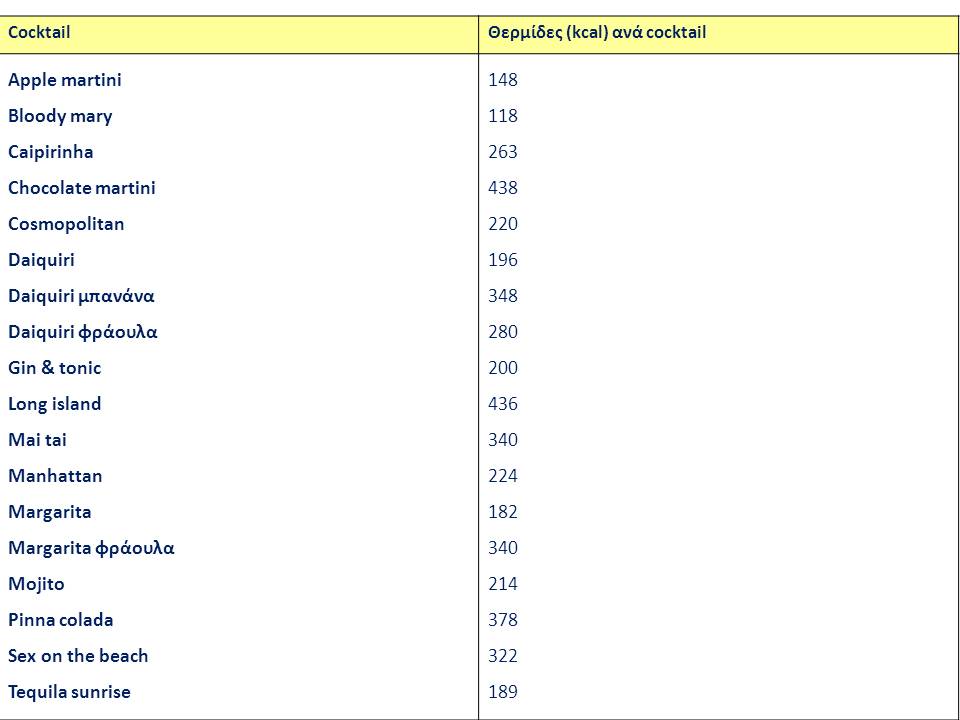Select the Cosmopolitan cell
Screen dimensions: 960x720
66,224
